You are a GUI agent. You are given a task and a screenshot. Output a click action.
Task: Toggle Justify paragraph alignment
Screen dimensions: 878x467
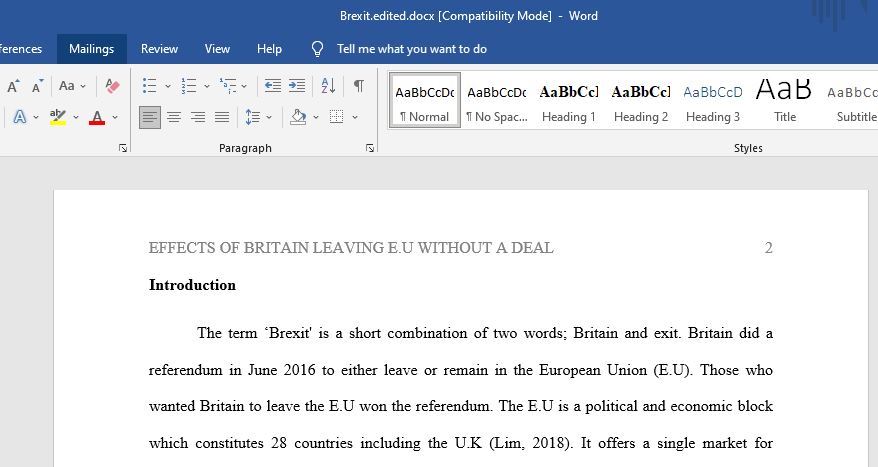(222, 117)
